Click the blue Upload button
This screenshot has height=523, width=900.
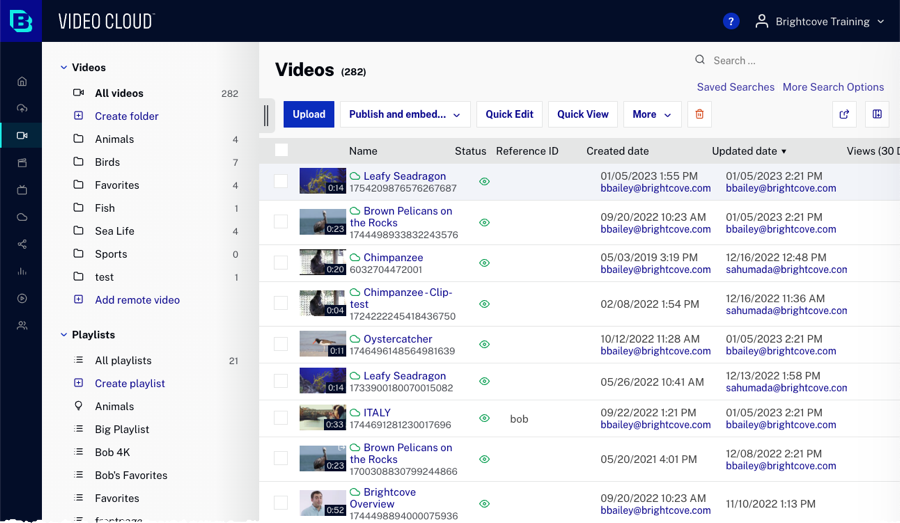308,114
